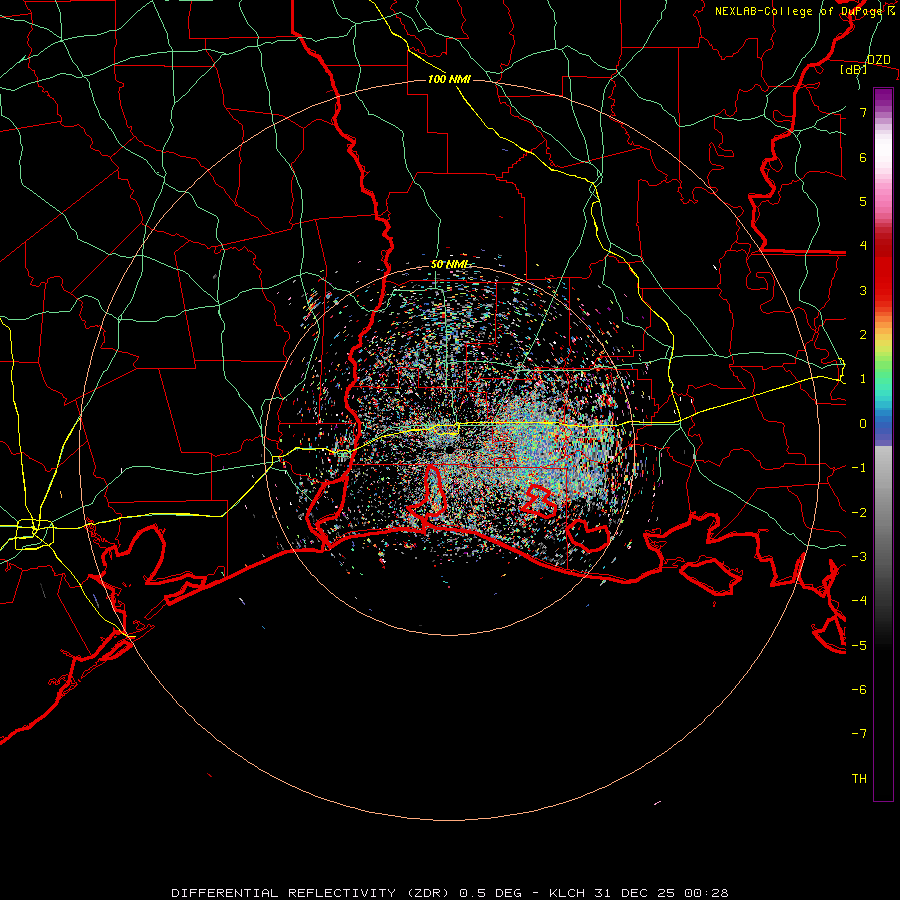This screenshot has height=900, width=900.
Task: Click the -1 value on the ZDR scale
Action: [859, 468]
